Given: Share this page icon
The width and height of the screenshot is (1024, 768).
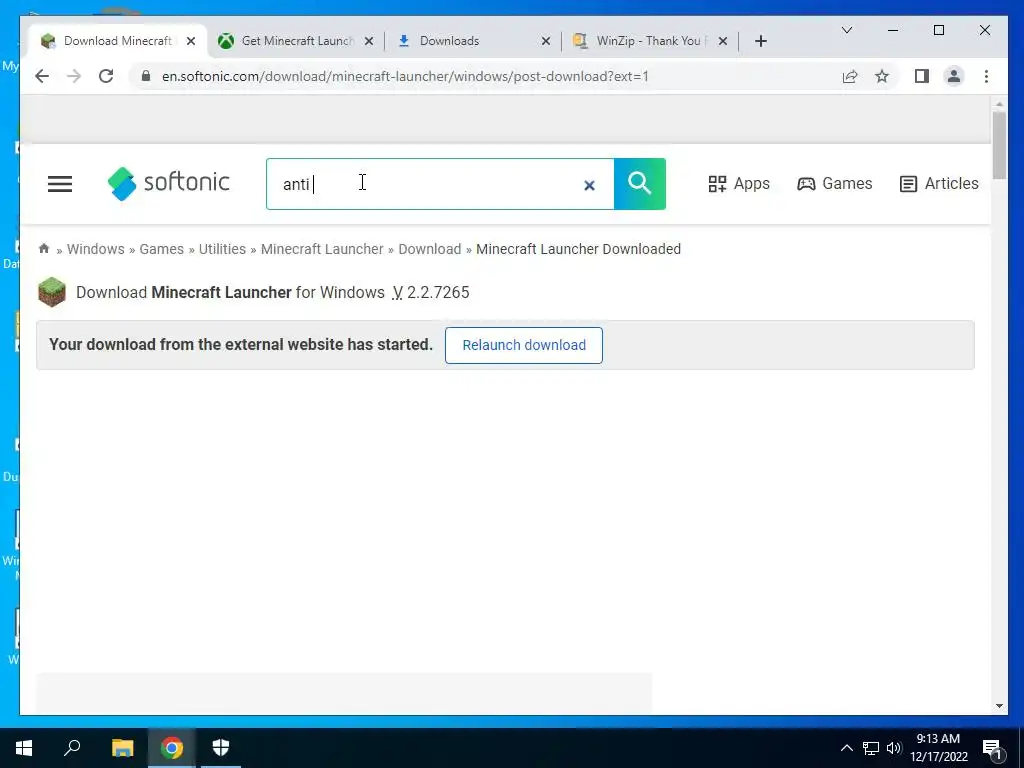Looking at the screenshot, I should 850,76.
